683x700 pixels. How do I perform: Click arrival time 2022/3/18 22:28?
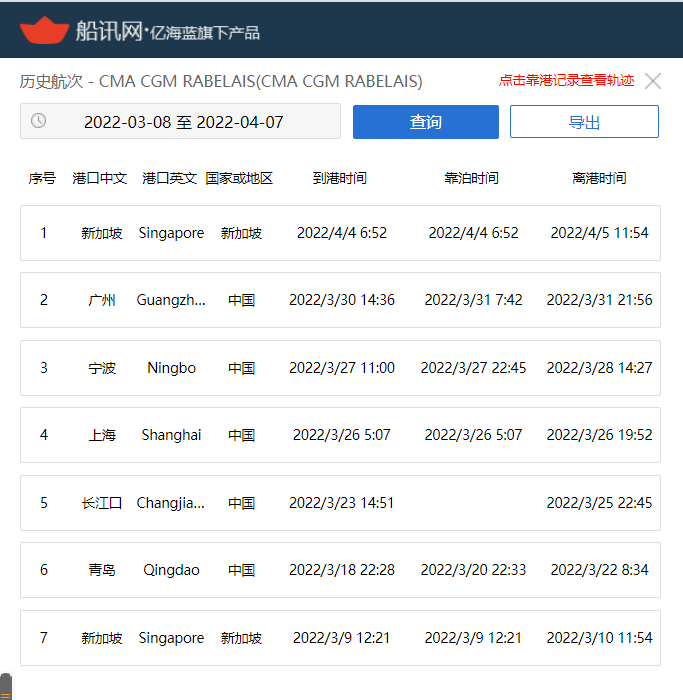click(x=342, y=570)
